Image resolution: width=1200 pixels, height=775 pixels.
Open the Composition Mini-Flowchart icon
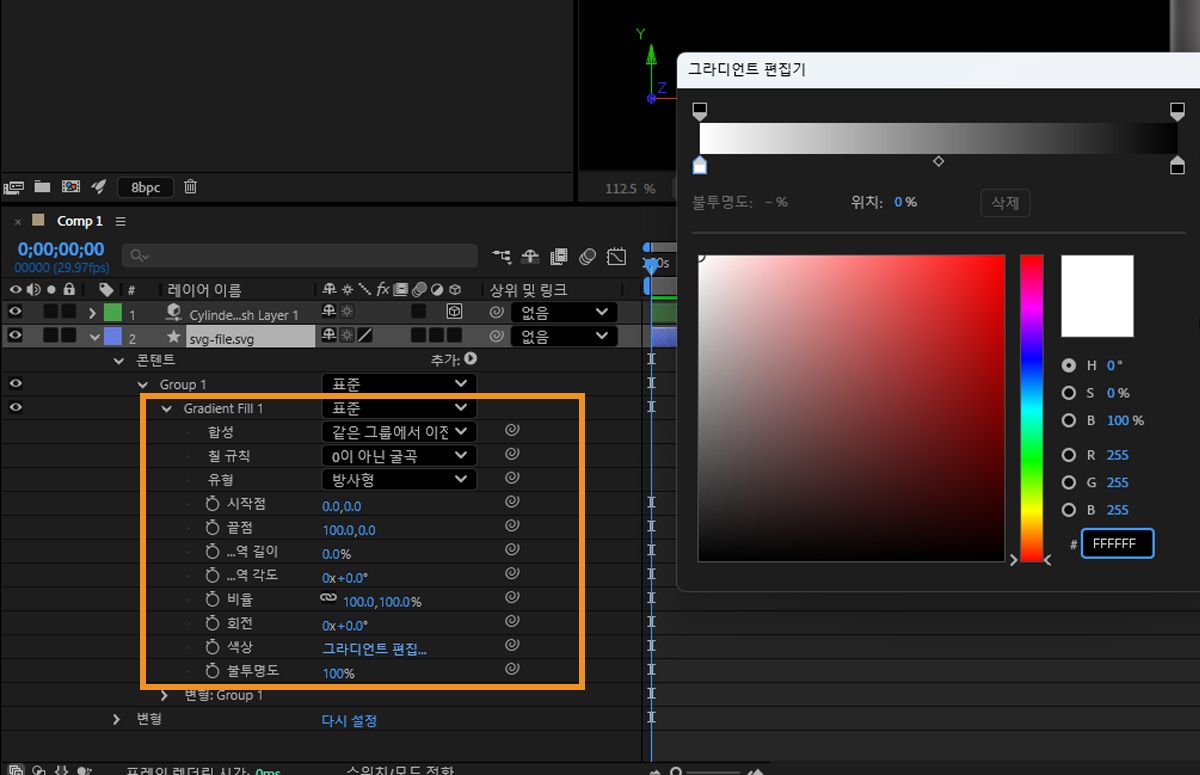pos(501,256)
